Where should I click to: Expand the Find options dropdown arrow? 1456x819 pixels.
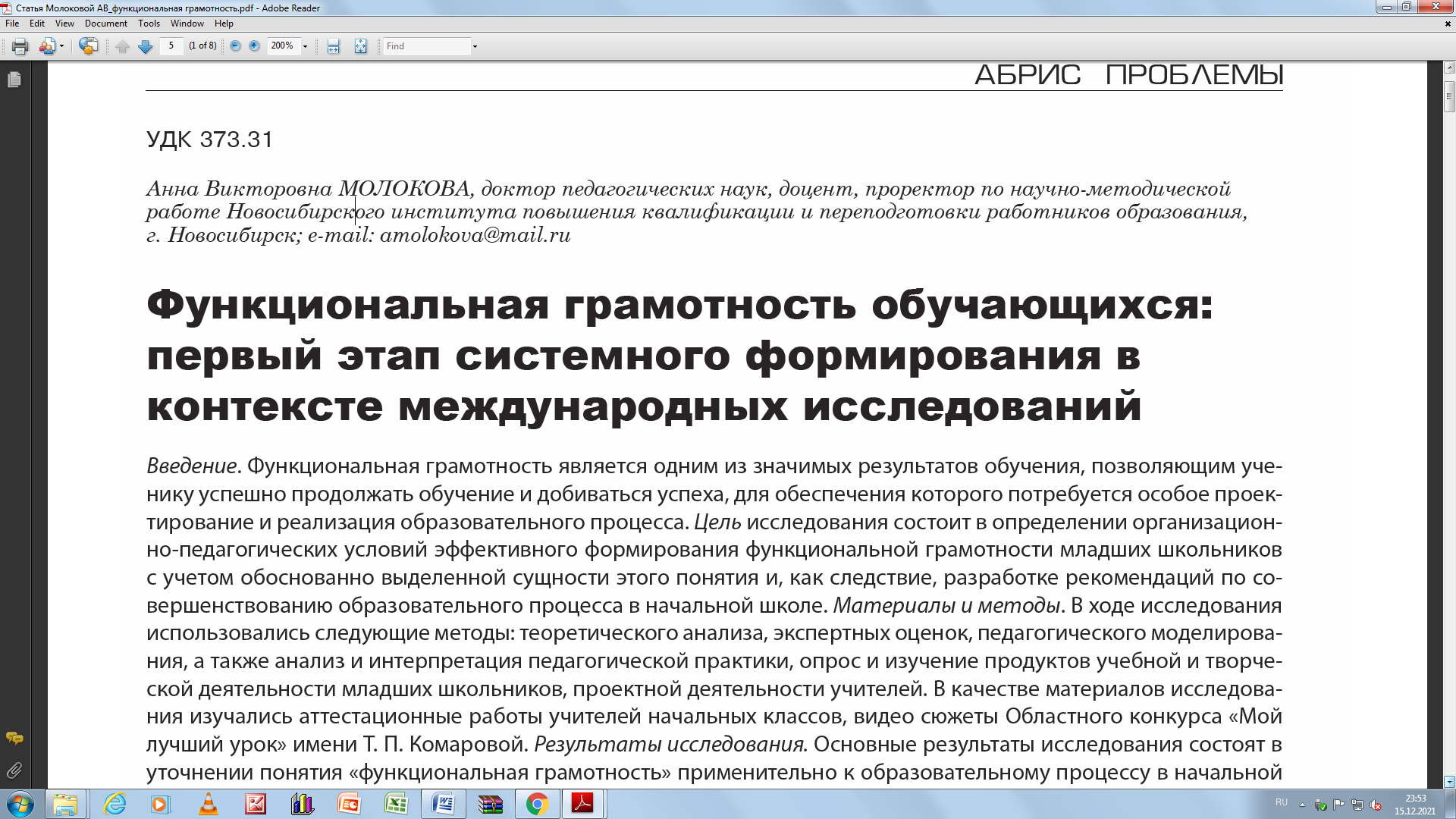point(475,46)
